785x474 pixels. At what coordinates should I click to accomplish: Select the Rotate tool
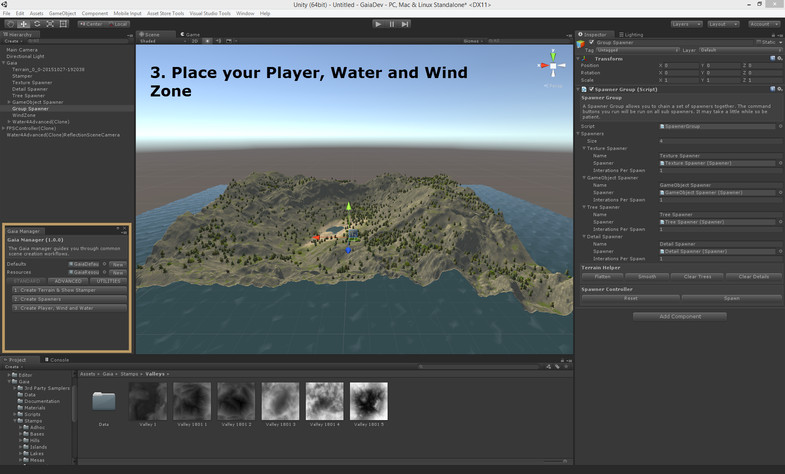click(37, 24)
